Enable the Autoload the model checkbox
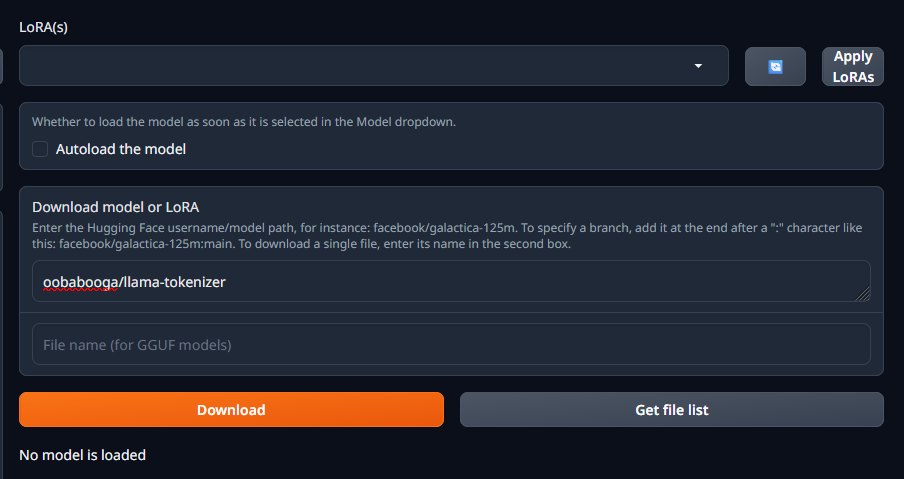This screenshot has width=904, height=479. tap(40, 149)
